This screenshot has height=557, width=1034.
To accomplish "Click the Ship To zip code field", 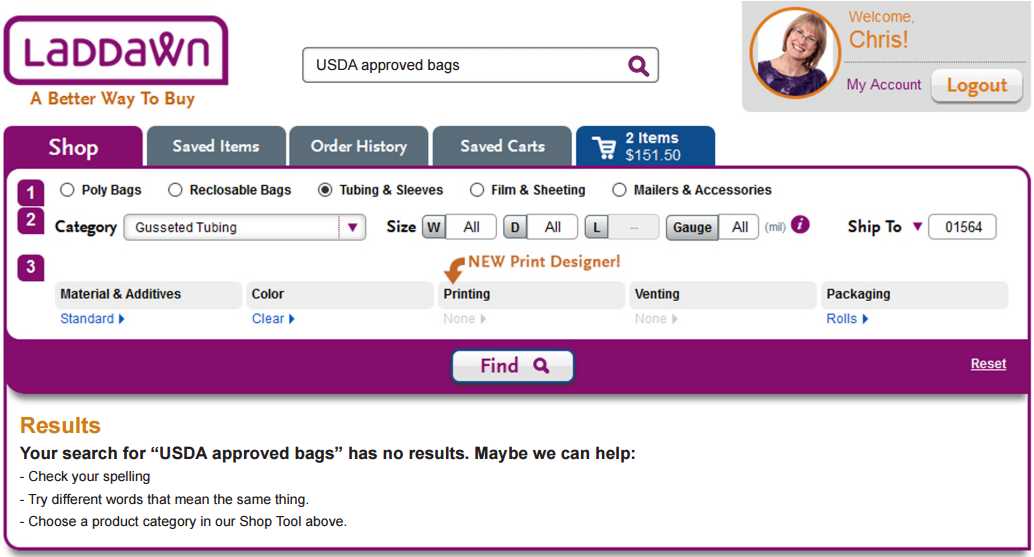I will pyautogui.click(x=963, y=227).
